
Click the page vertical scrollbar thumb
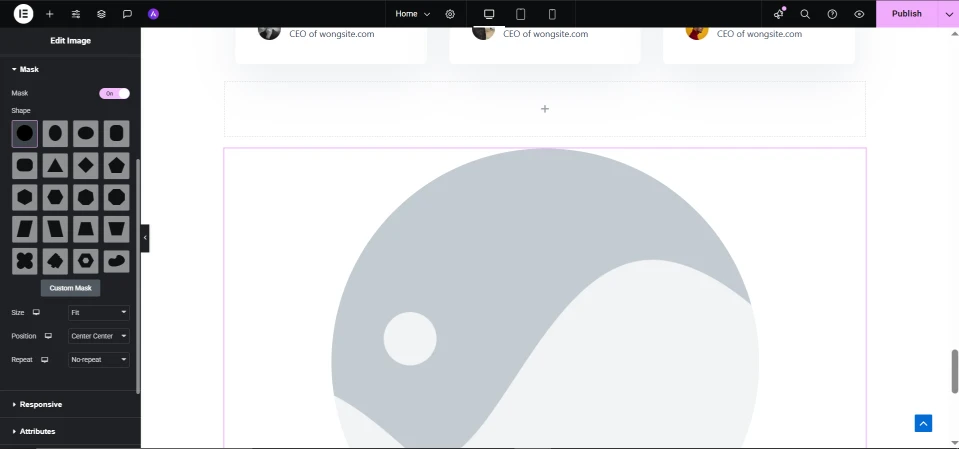[x=954, y=371]
